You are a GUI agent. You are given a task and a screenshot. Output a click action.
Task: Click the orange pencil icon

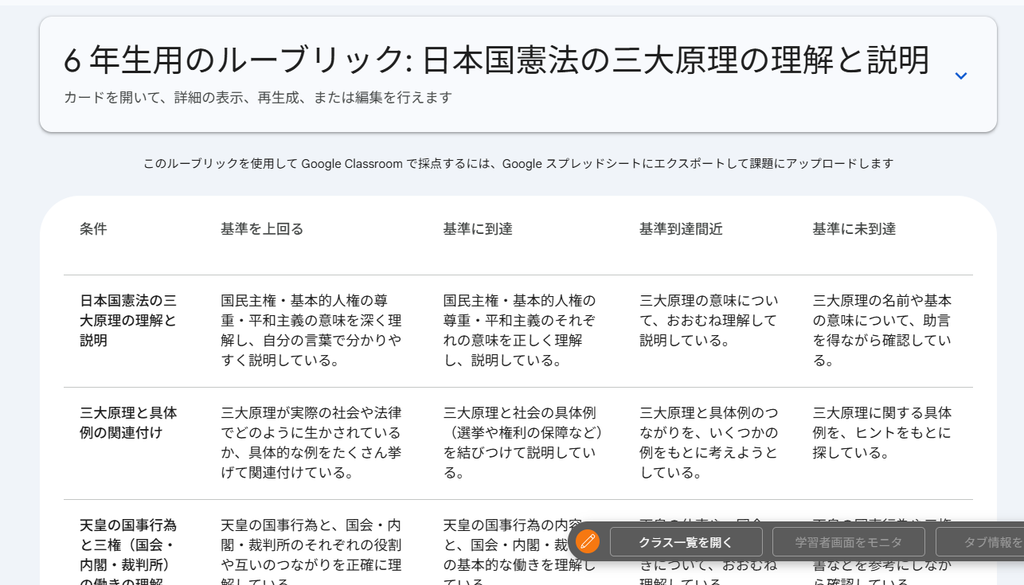coord(587,541)
